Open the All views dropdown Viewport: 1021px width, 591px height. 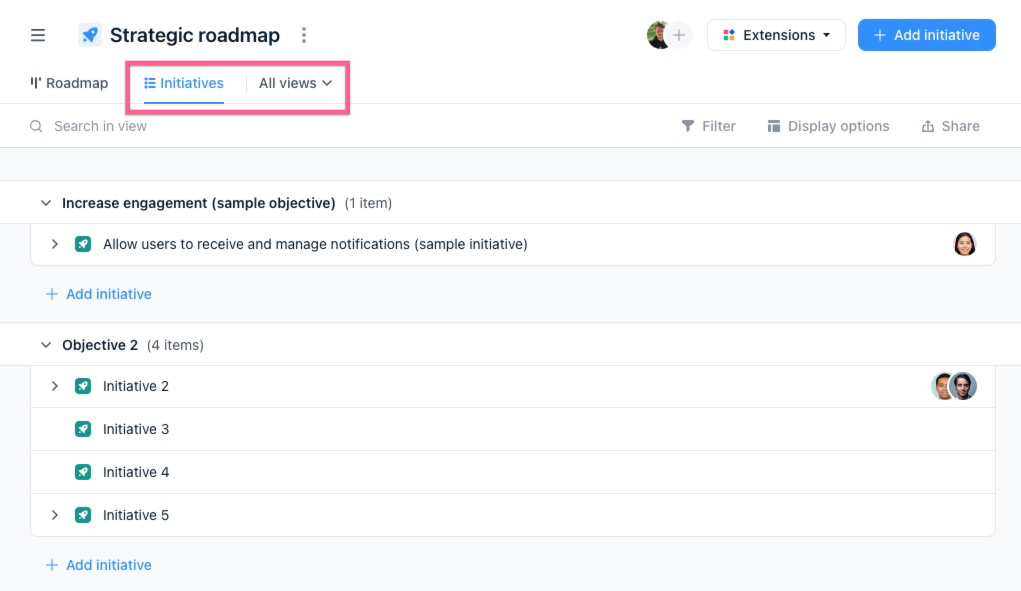coord(296,83)
